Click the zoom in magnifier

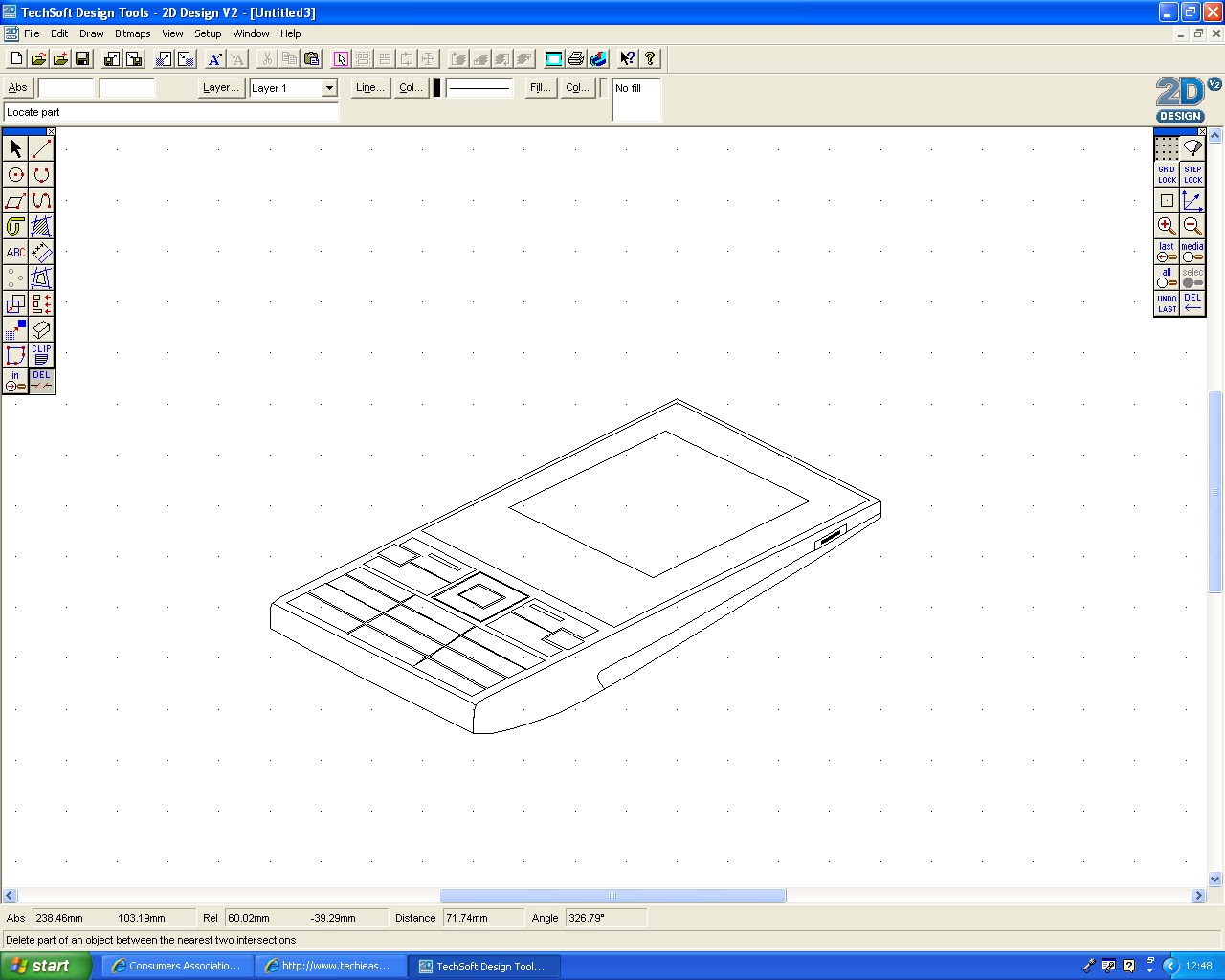(x=1166, y=226)
